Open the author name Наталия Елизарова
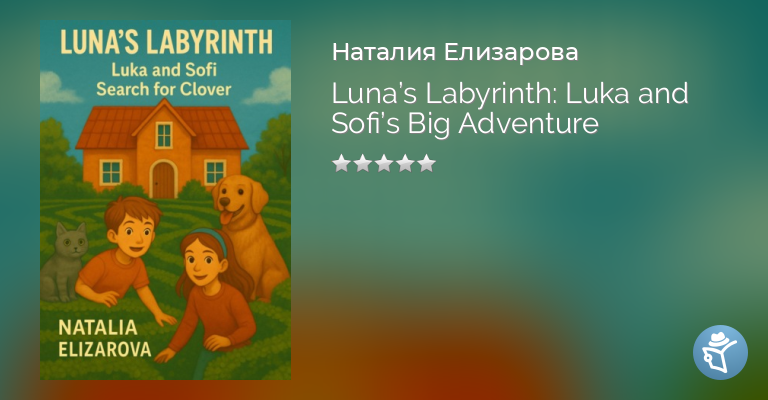768x400 pixels. tap(455, 52)
